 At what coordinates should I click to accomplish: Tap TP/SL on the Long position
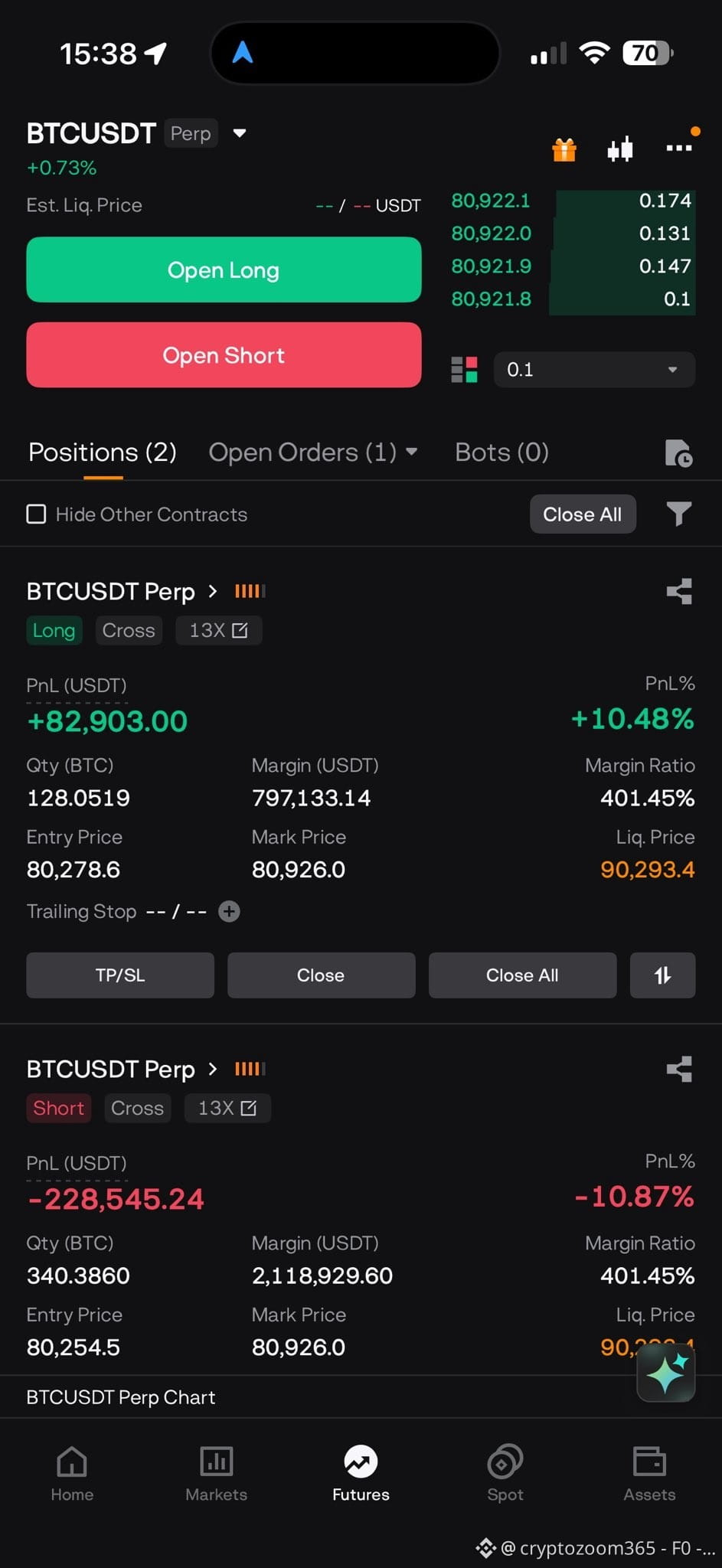(x=120, y=975)
